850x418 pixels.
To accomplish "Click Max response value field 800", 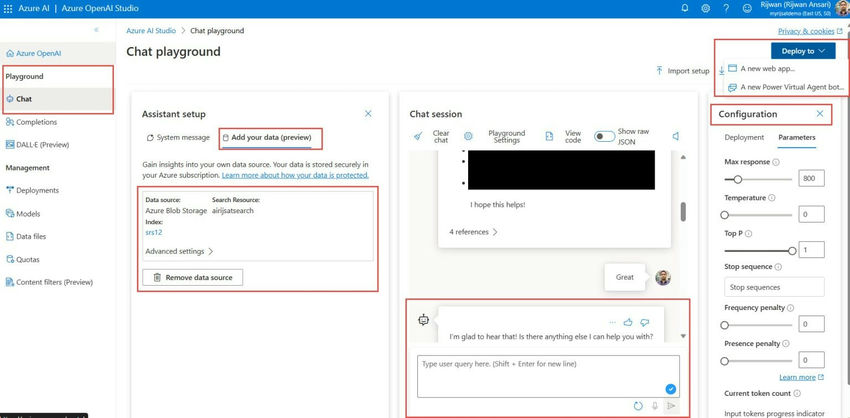I will (x=811, y=178).
